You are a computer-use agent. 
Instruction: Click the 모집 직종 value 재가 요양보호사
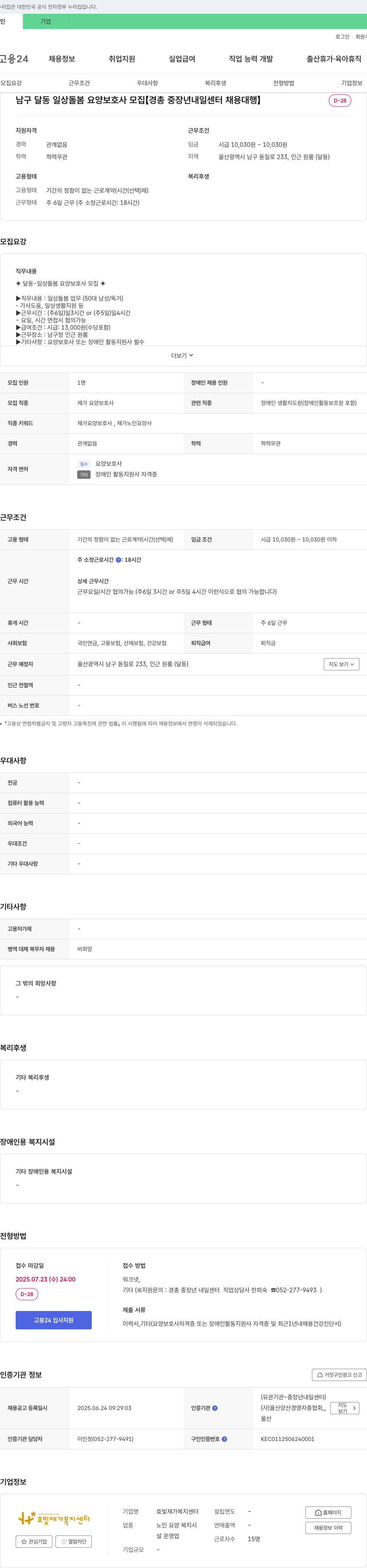[x=96, y=403]
